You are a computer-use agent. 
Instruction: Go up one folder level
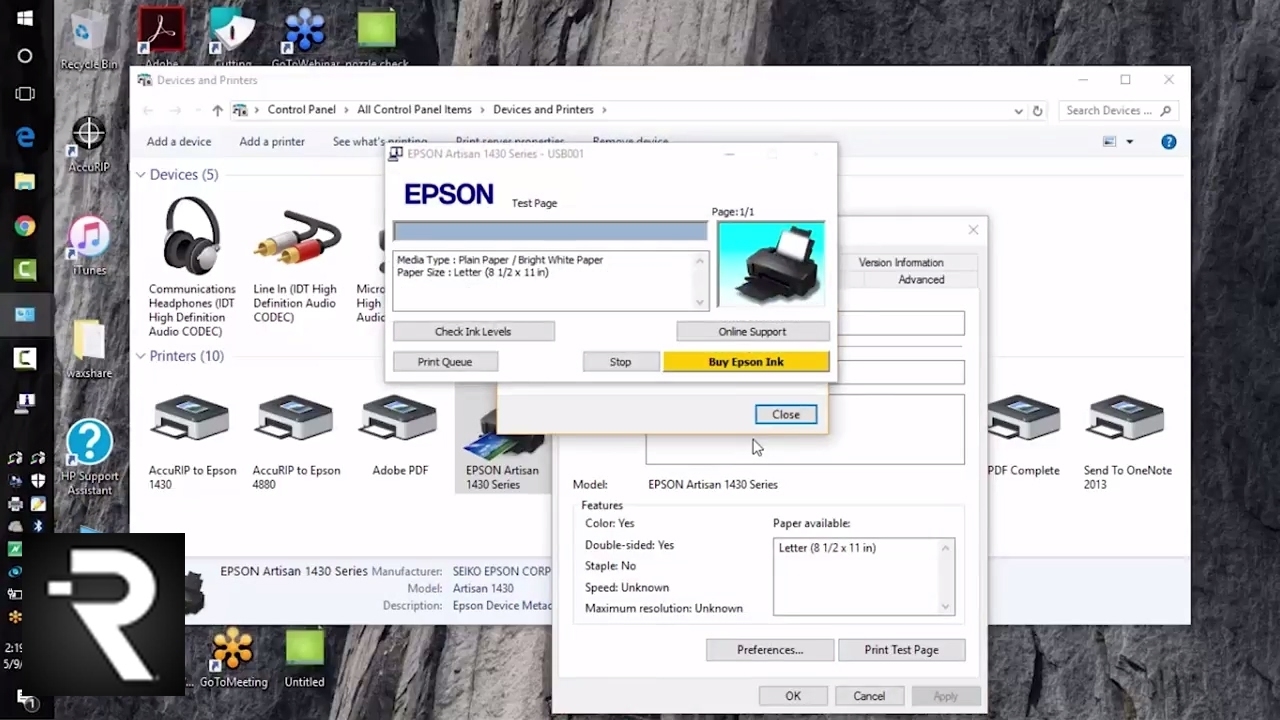(x=217, y=110)
